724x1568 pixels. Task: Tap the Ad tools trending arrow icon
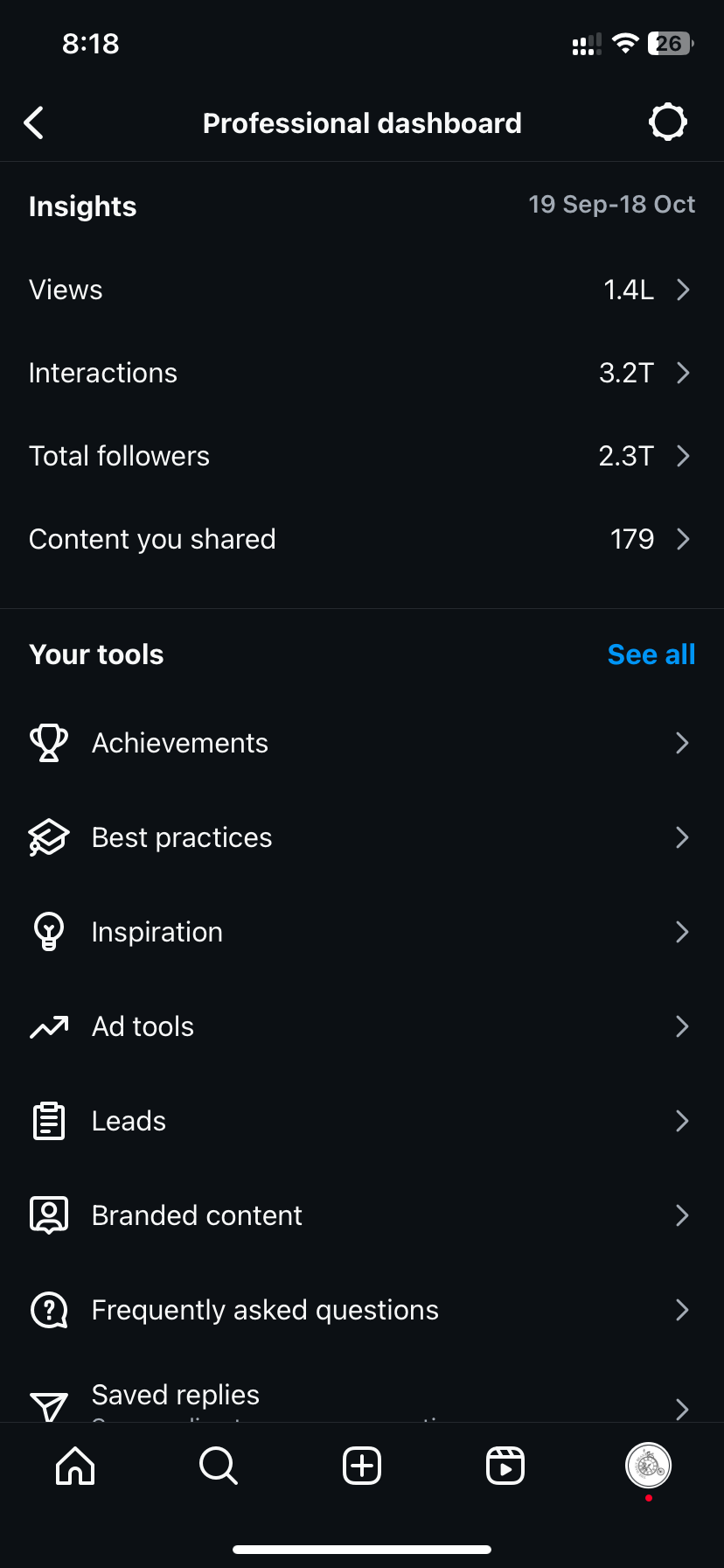point(49,1026)
